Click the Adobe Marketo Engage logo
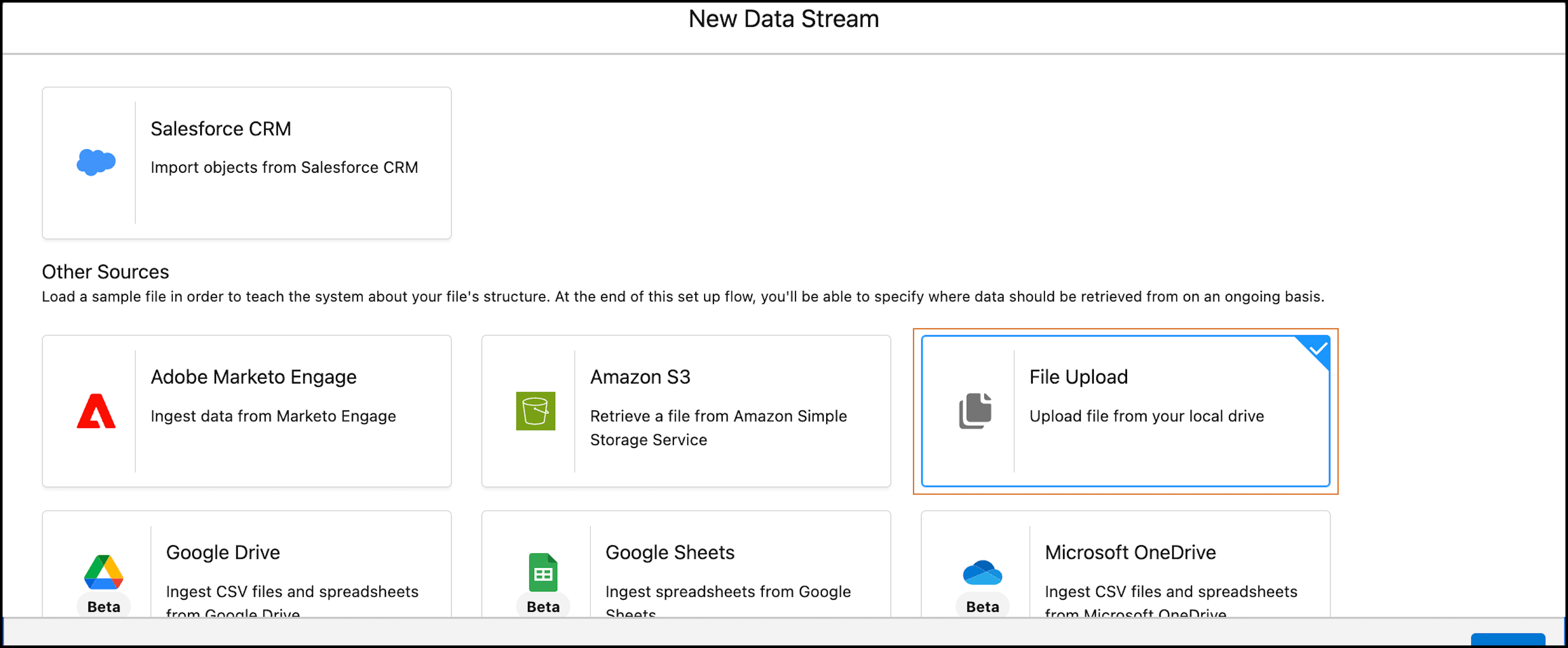Screen dimensions: 1568x648 [96, 411]
